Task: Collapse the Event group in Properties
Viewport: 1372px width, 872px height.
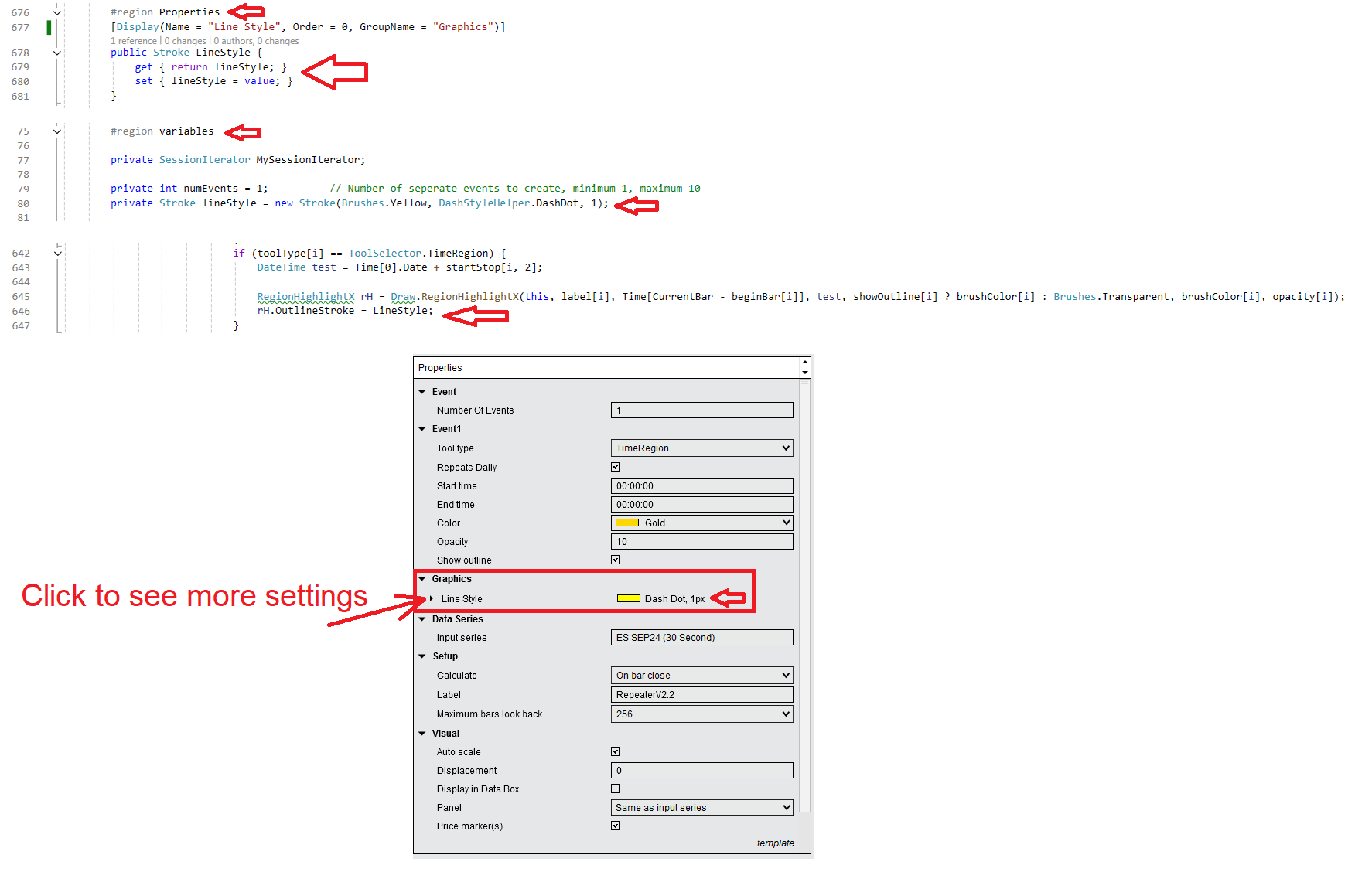Action: 422,392
